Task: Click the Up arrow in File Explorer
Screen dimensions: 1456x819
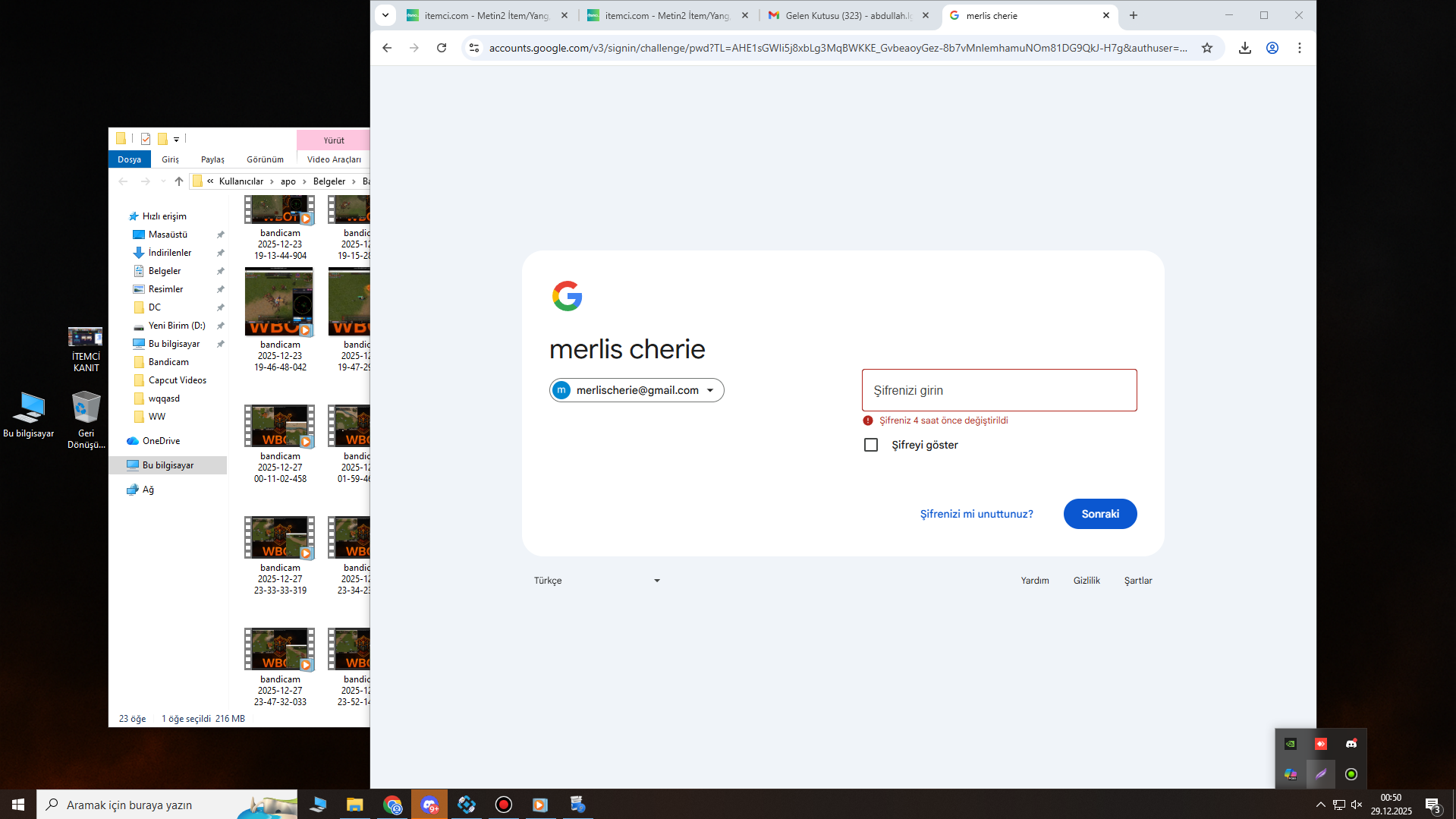Action: pos(179,181)
